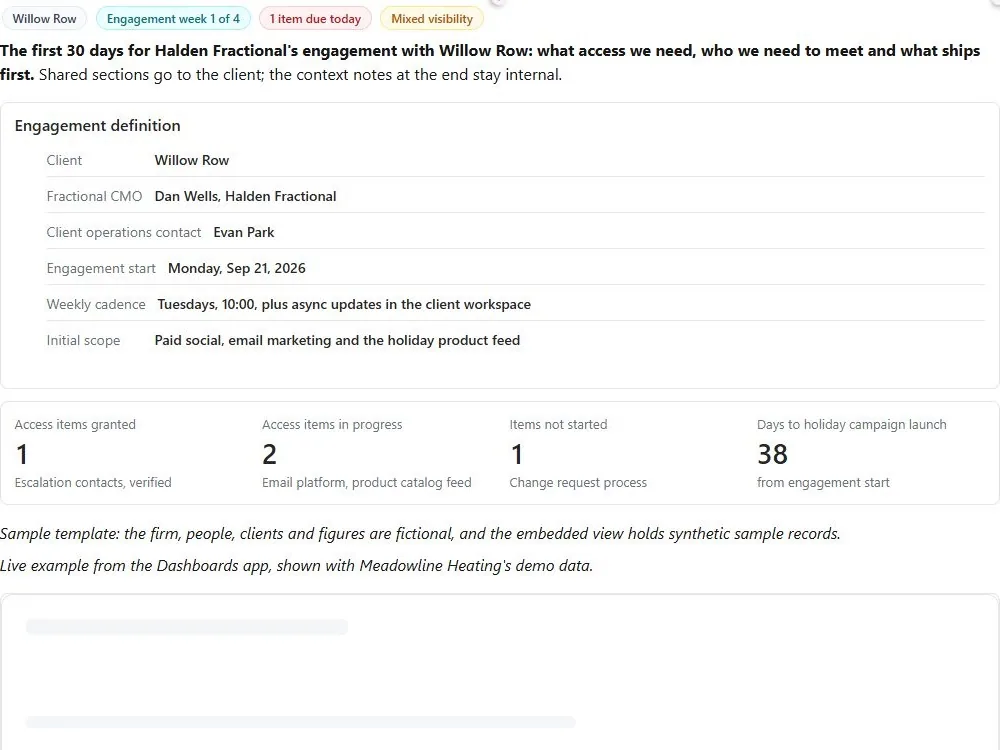
Task: Click Email platform, product catalog feed caption
Action: 367,483
